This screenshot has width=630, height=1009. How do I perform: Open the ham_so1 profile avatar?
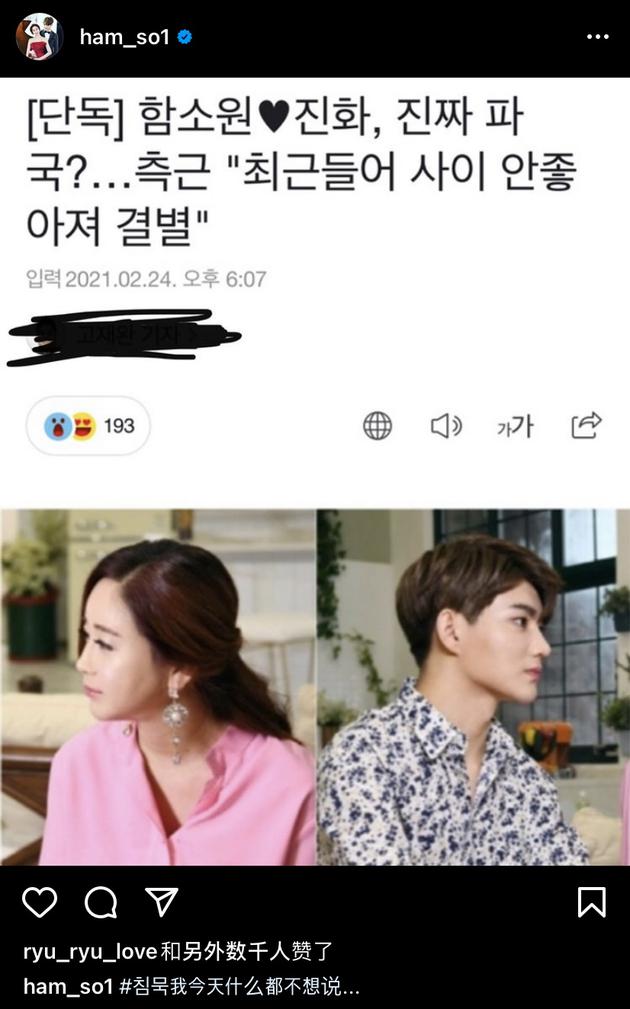[x=39, y=37]
